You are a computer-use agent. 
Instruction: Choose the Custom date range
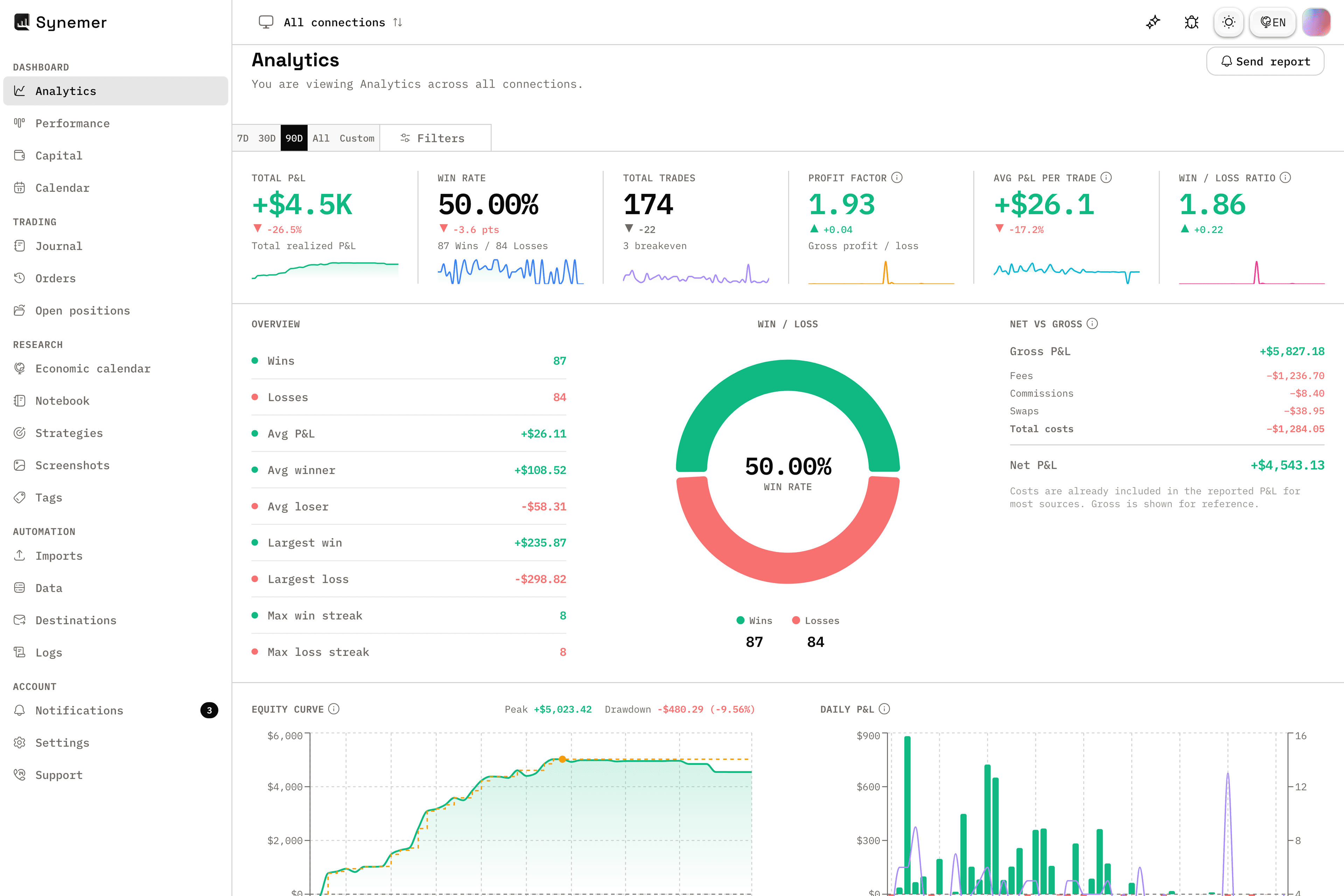point(357,138)
